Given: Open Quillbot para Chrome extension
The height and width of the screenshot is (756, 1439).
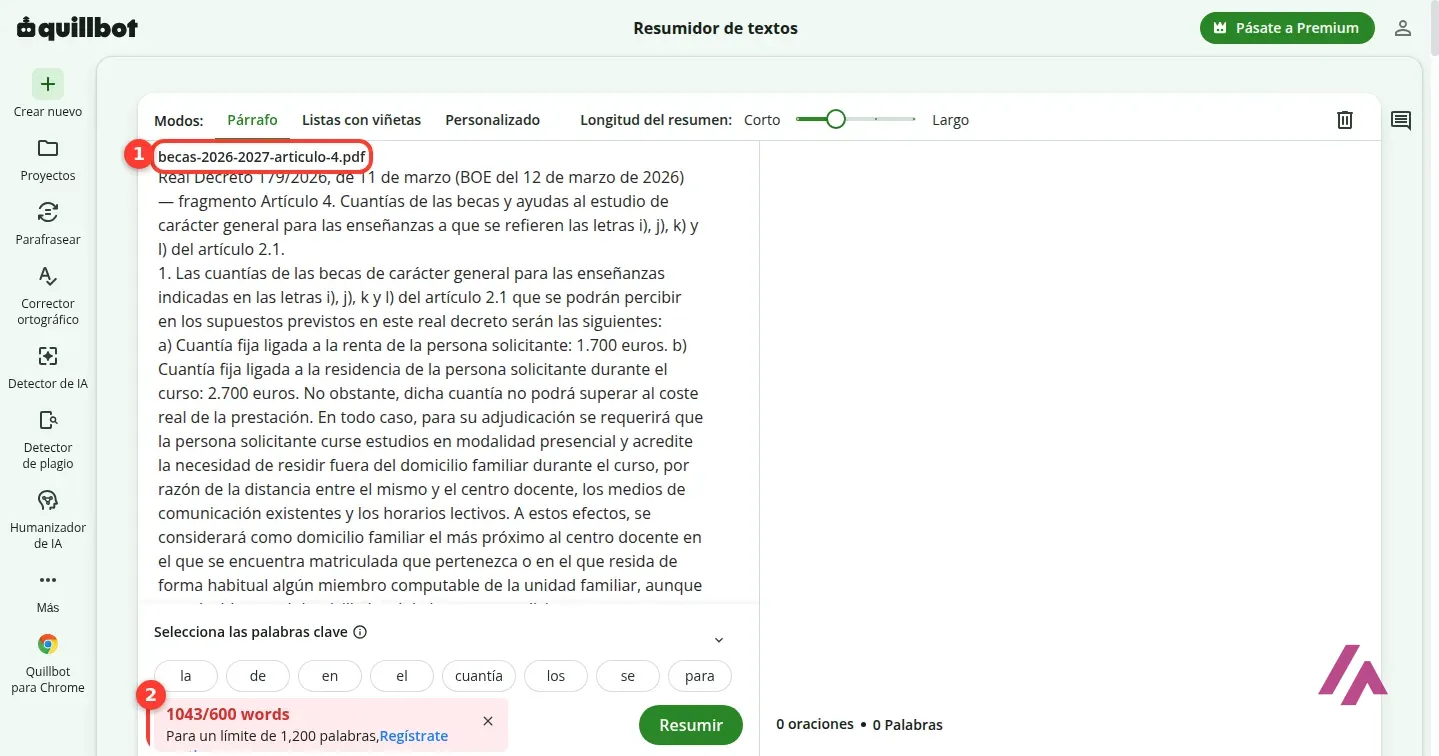Looking at the screenshot, I should (x=48, y=662).
